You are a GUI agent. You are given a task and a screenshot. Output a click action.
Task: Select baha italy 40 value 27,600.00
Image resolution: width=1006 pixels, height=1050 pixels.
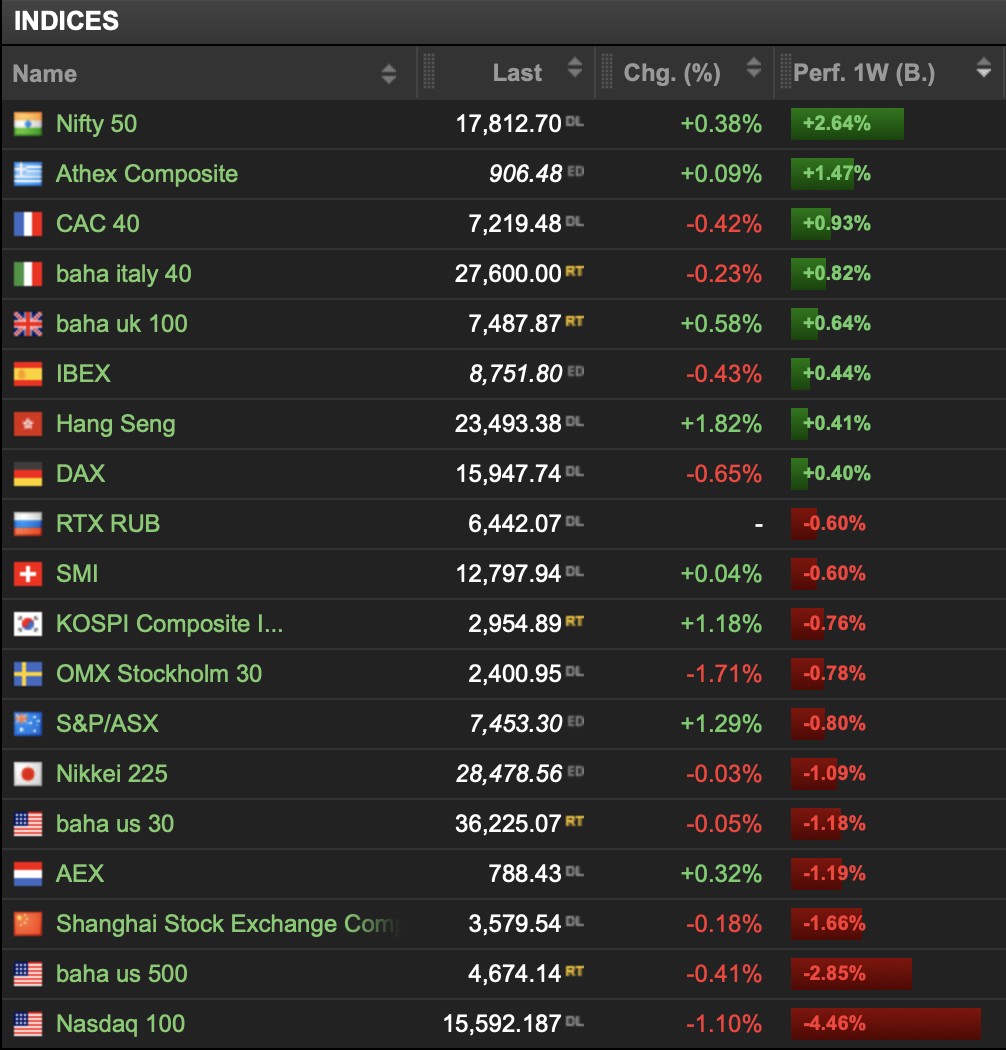tap(508, 274)
